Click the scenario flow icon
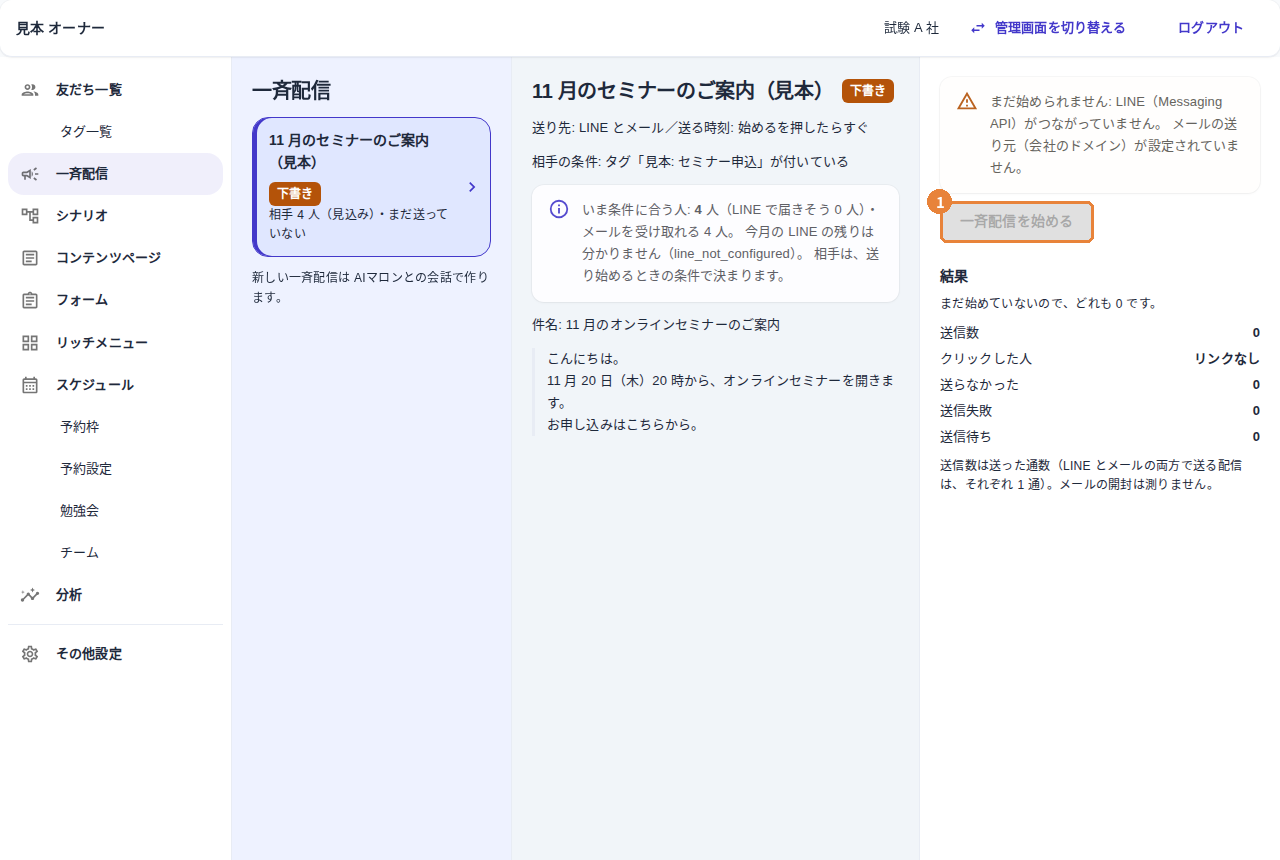Viewport: 1280px width, 860px height. 30,216
